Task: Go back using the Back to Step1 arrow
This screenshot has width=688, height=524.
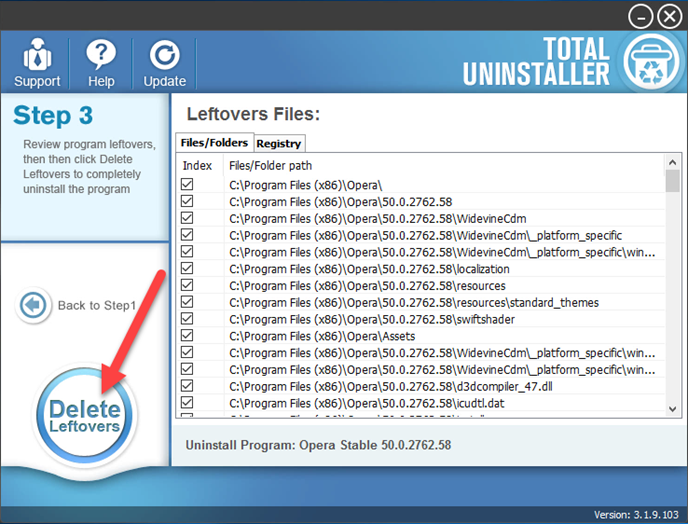Action: (33, 305)
